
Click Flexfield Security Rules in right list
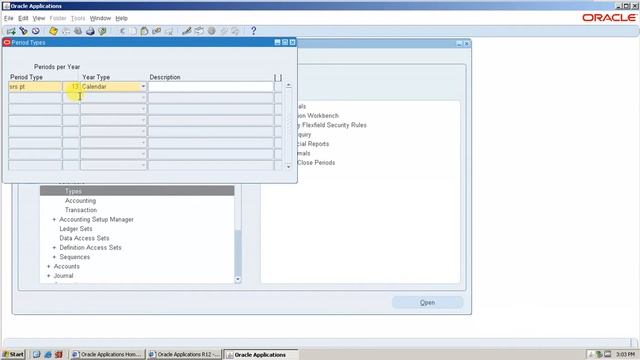[x=334, y=125]
